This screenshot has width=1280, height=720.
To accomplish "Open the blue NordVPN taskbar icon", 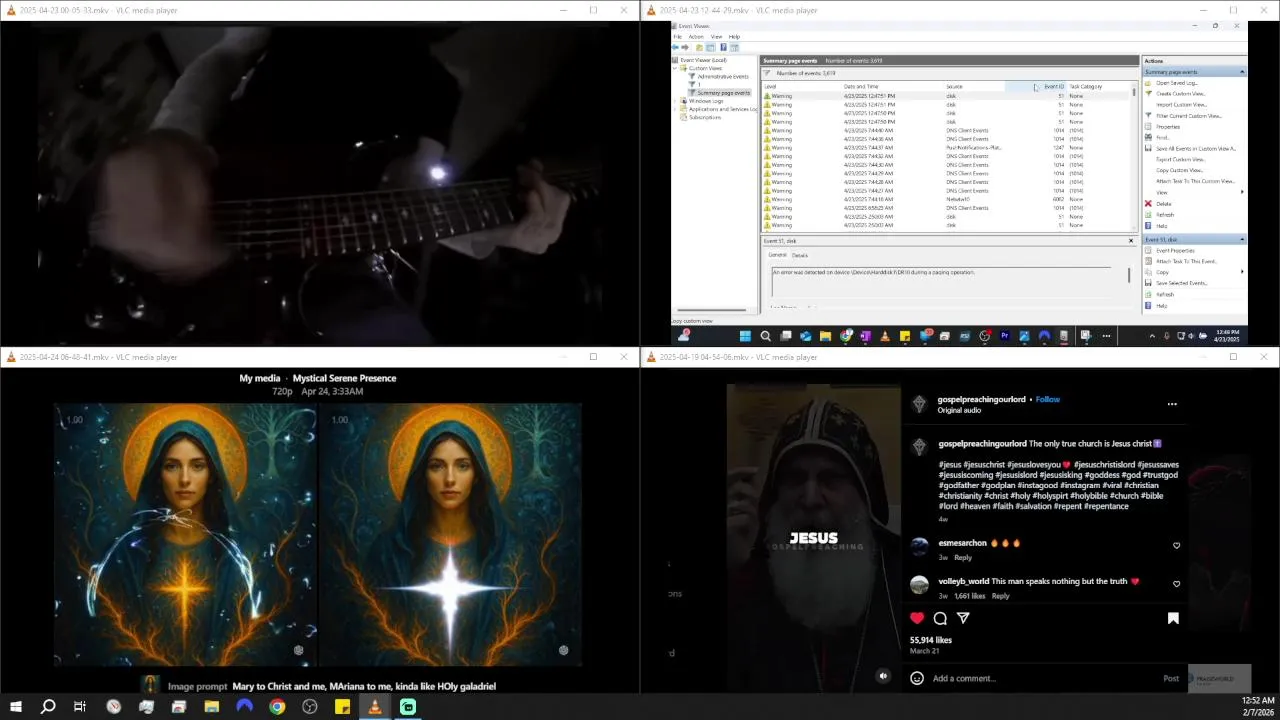I will point(244,707).
